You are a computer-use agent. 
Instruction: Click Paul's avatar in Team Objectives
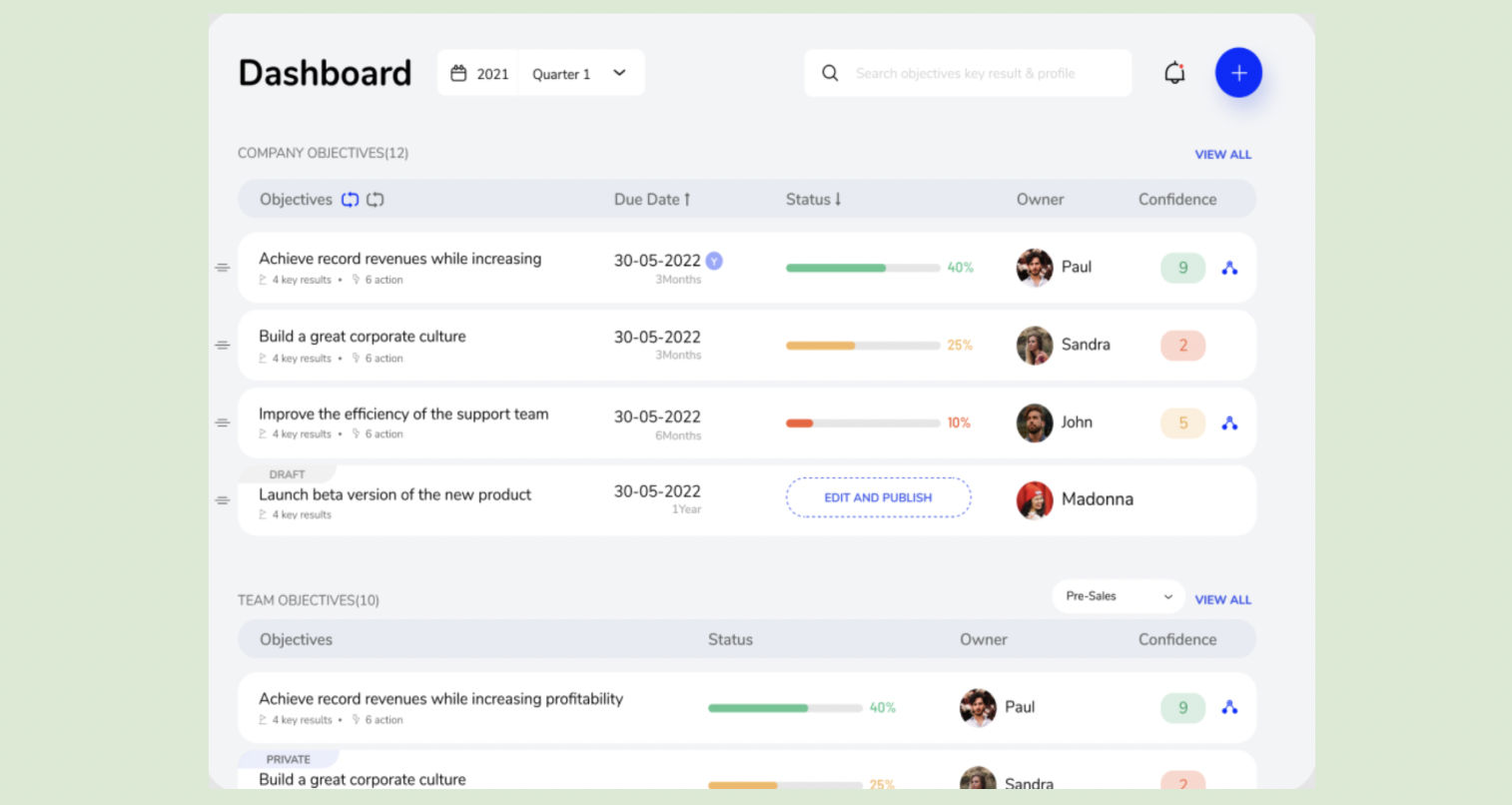978,707
